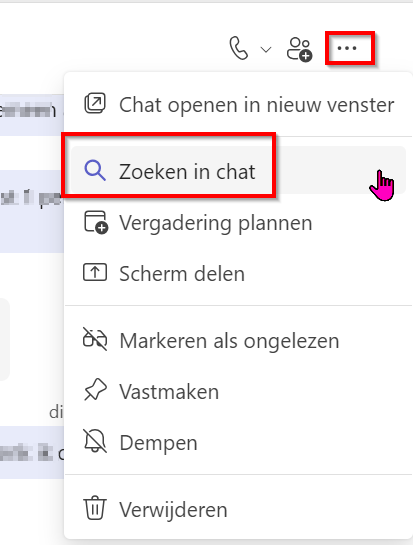This screenshot has height=545, width=413.
Task: Click the share screen arrow icon
Action: tap(95, 272)
